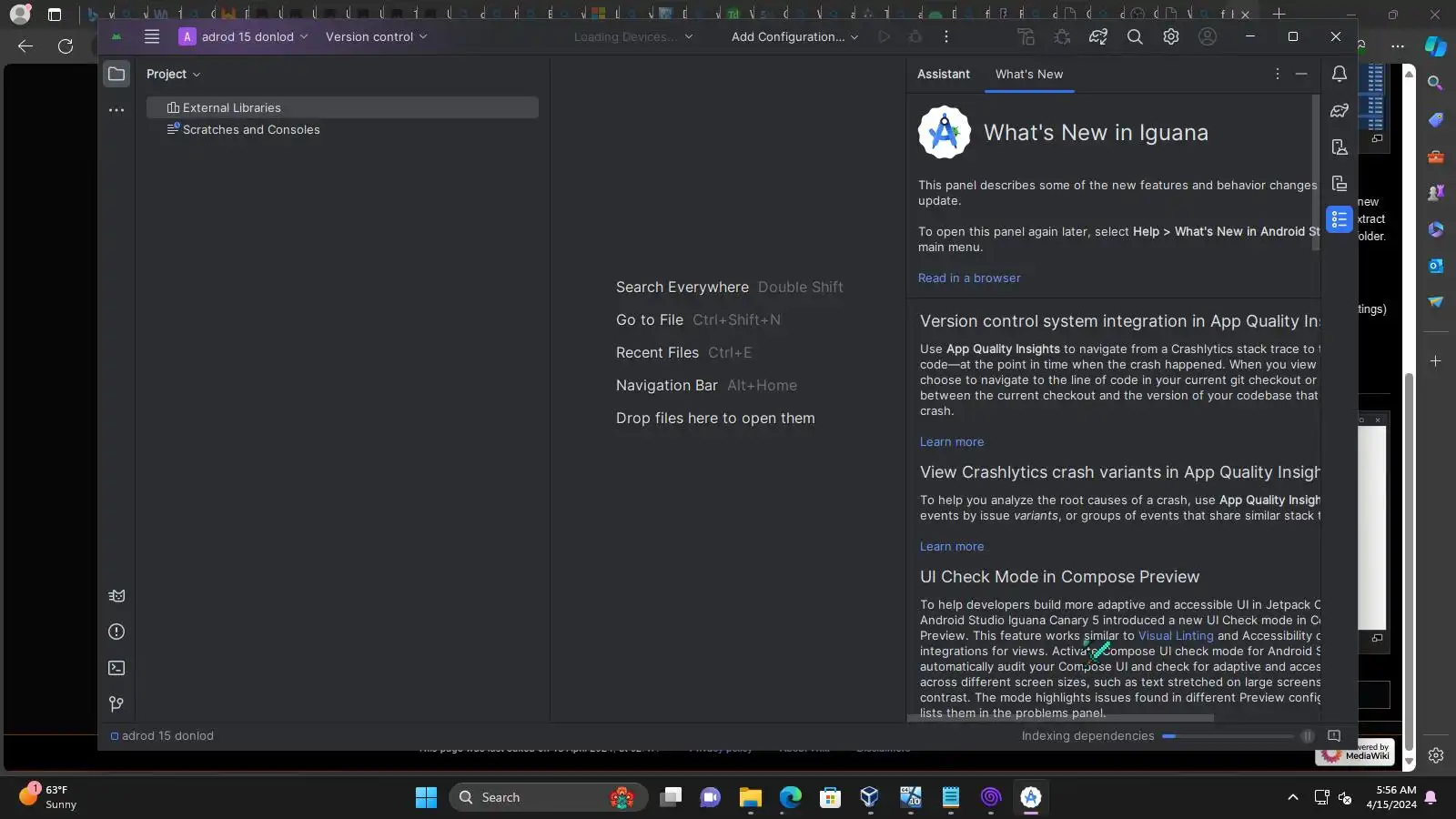Viewport: 1456px width, 819px height.
Task: Click the Debug bug icon in toolbar
Action: [x=915, y=36]
